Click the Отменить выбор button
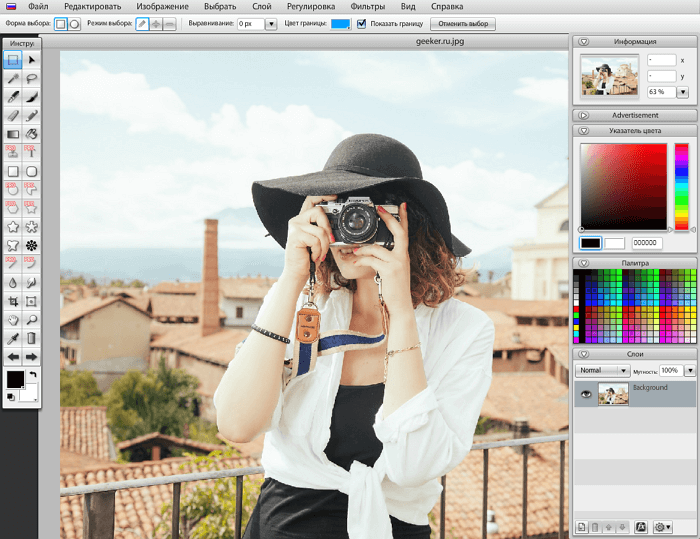The image size is (700, 539). tap(461, 23)
